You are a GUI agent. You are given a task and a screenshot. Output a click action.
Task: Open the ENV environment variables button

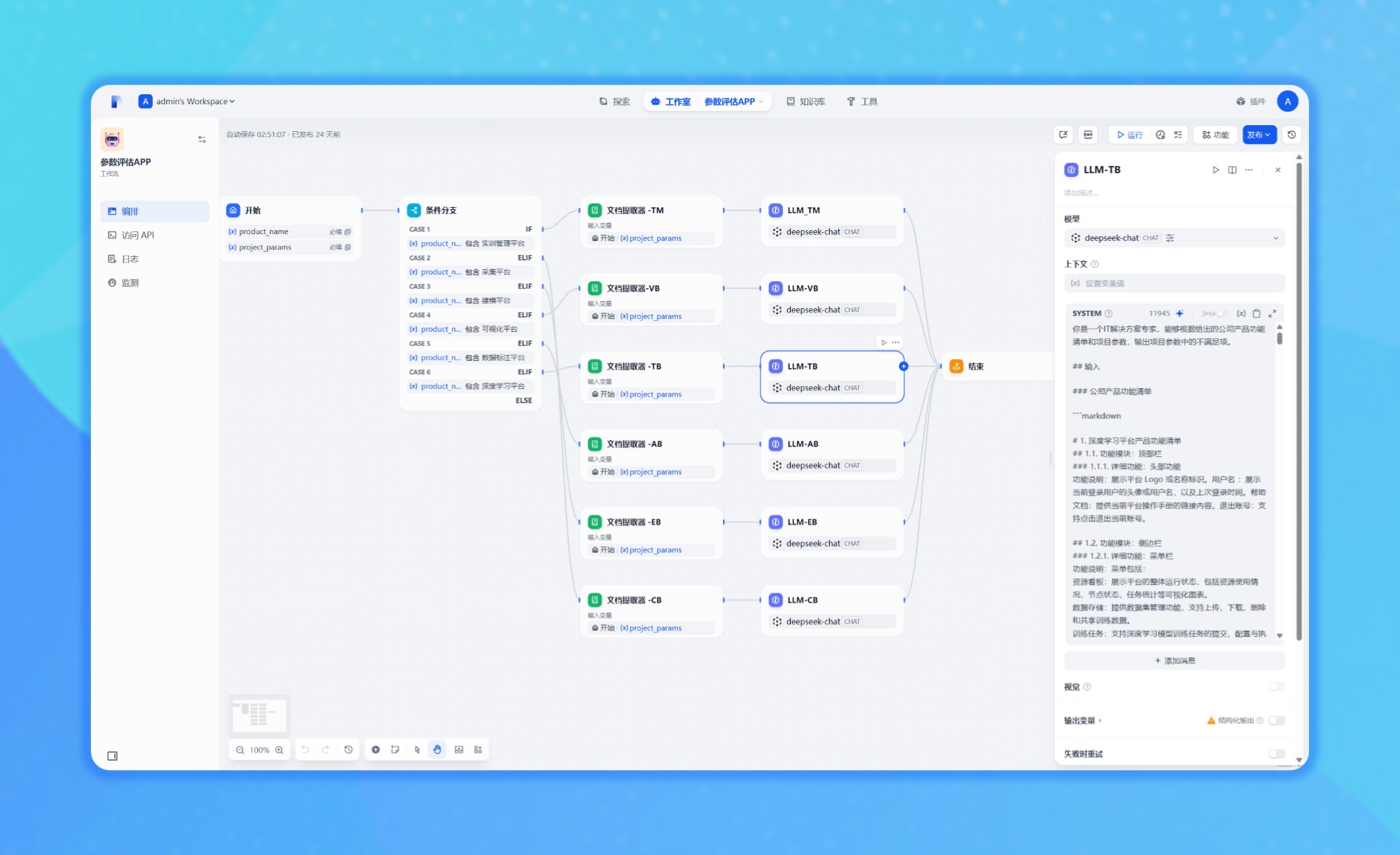coord(1088,135)
